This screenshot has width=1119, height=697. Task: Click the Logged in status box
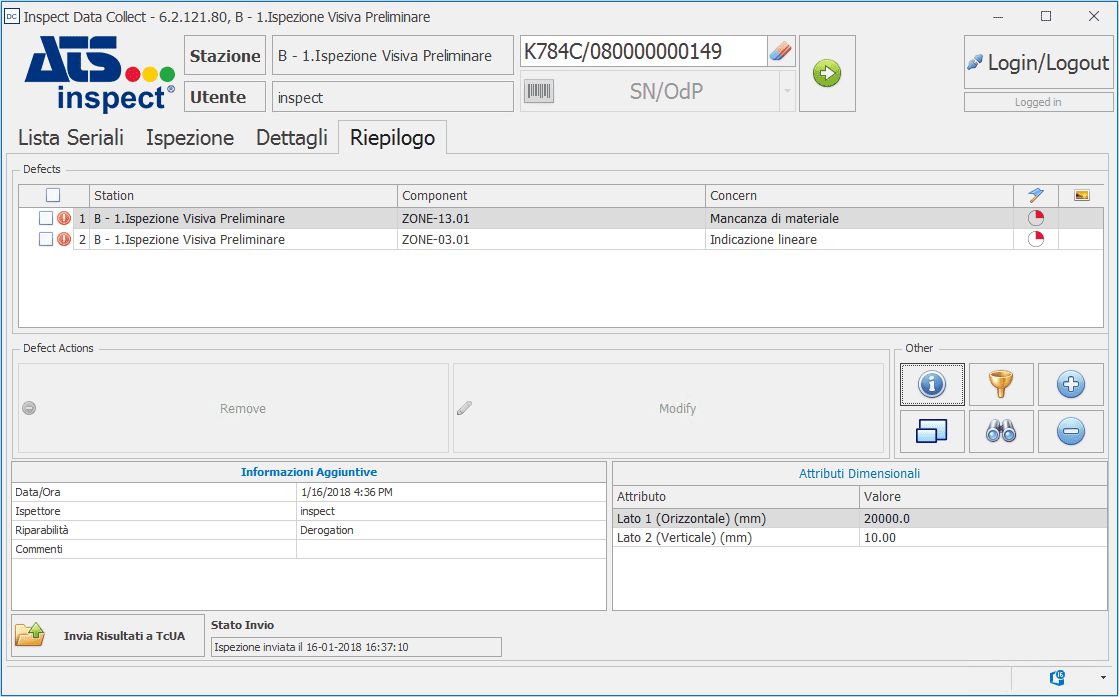tap(1038, 102)
